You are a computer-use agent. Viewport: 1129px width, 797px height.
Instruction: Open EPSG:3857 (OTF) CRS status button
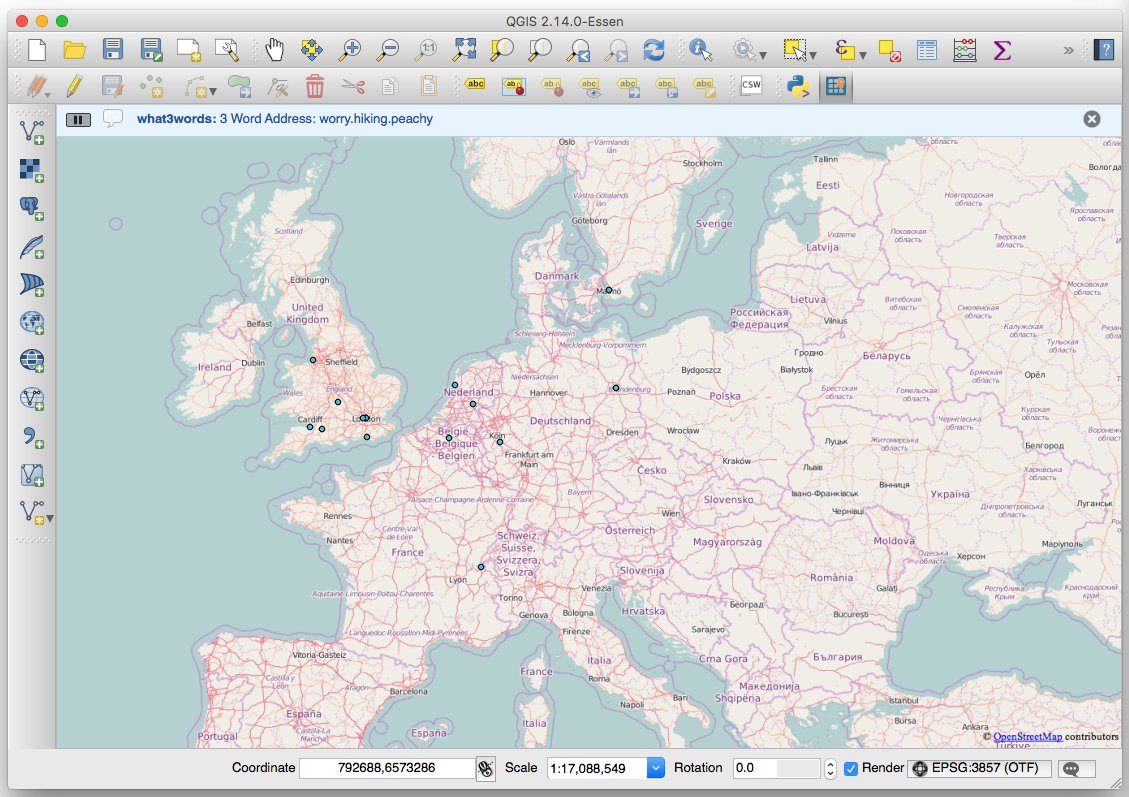979,768
